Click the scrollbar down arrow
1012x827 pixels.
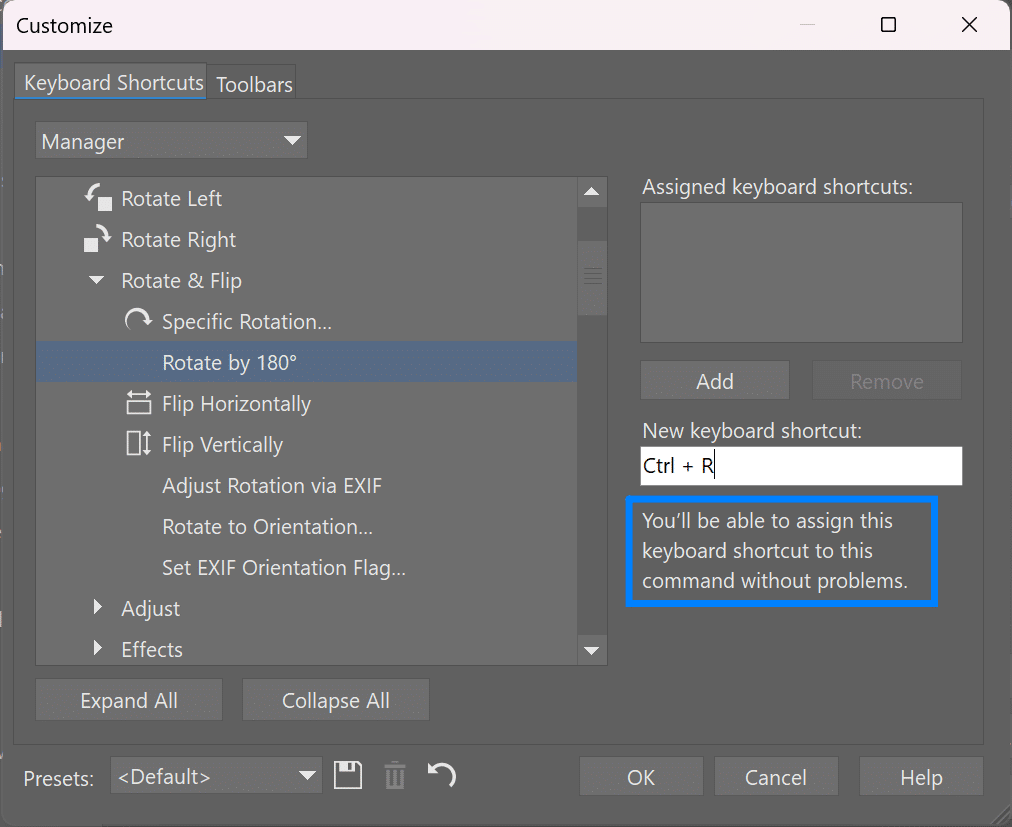tap(592, 650)
